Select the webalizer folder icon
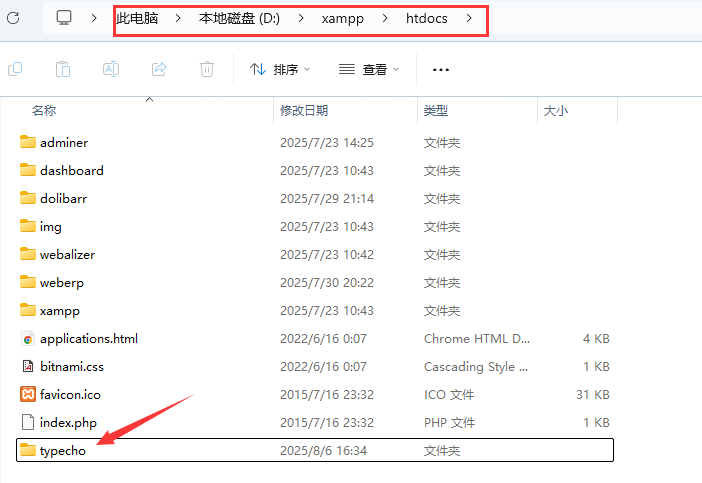Viewport: 702px width, 483px height. pos(28,254)
